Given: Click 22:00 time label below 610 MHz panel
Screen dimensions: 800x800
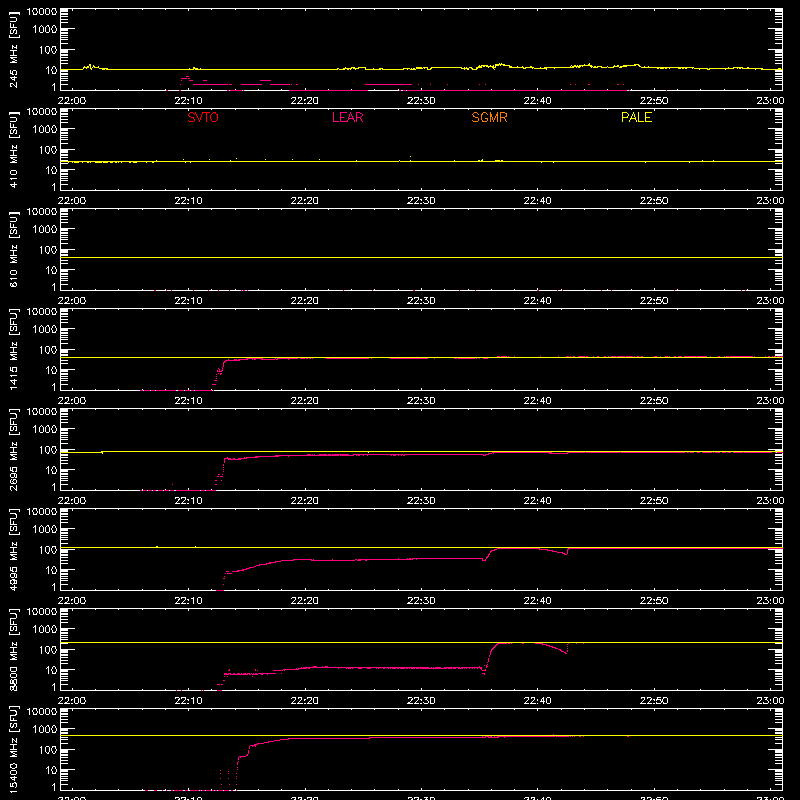Looking at the screenshot, I should point(72,301).
